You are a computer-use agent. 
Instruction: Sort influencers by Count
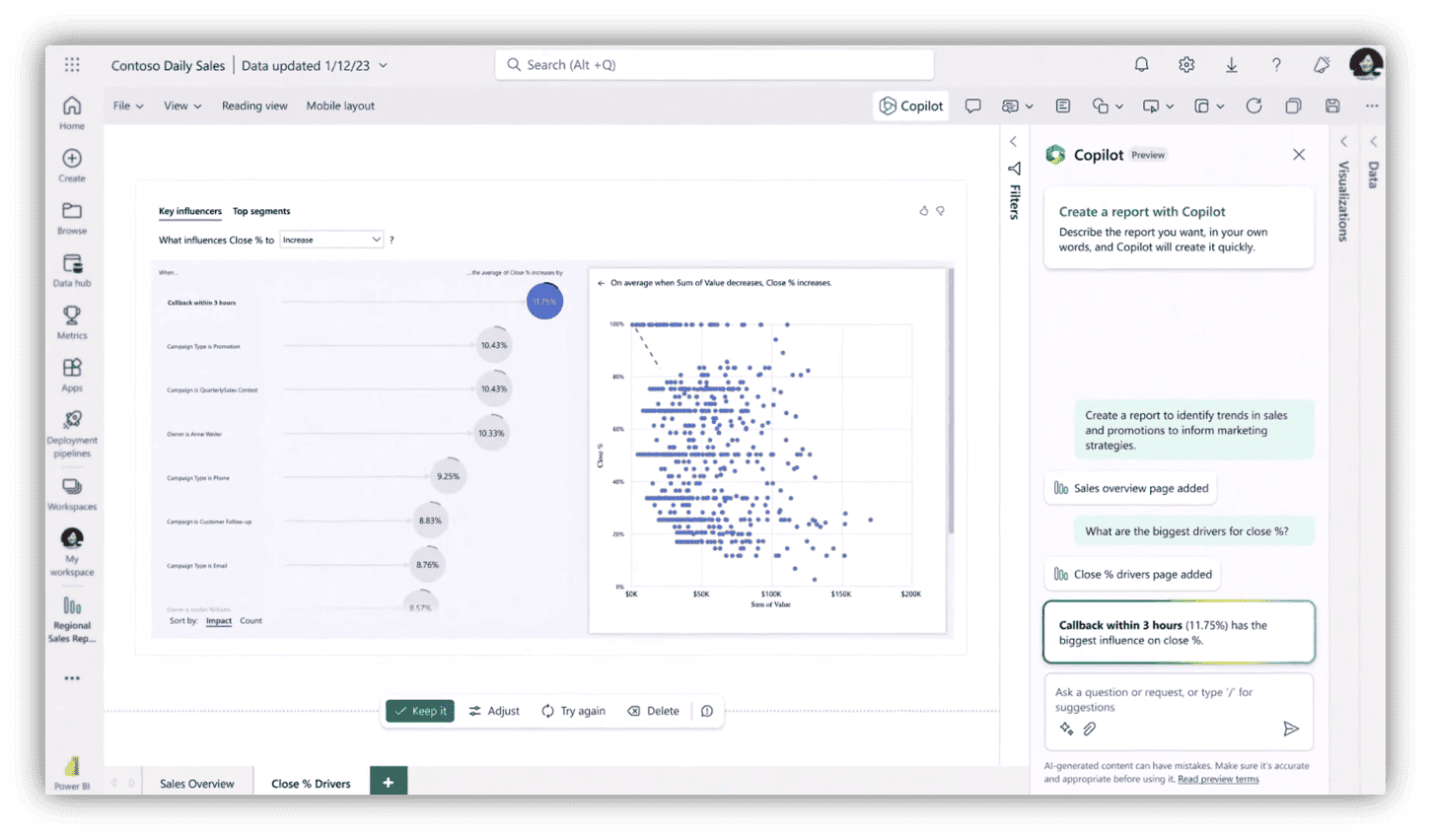point(250,620)
